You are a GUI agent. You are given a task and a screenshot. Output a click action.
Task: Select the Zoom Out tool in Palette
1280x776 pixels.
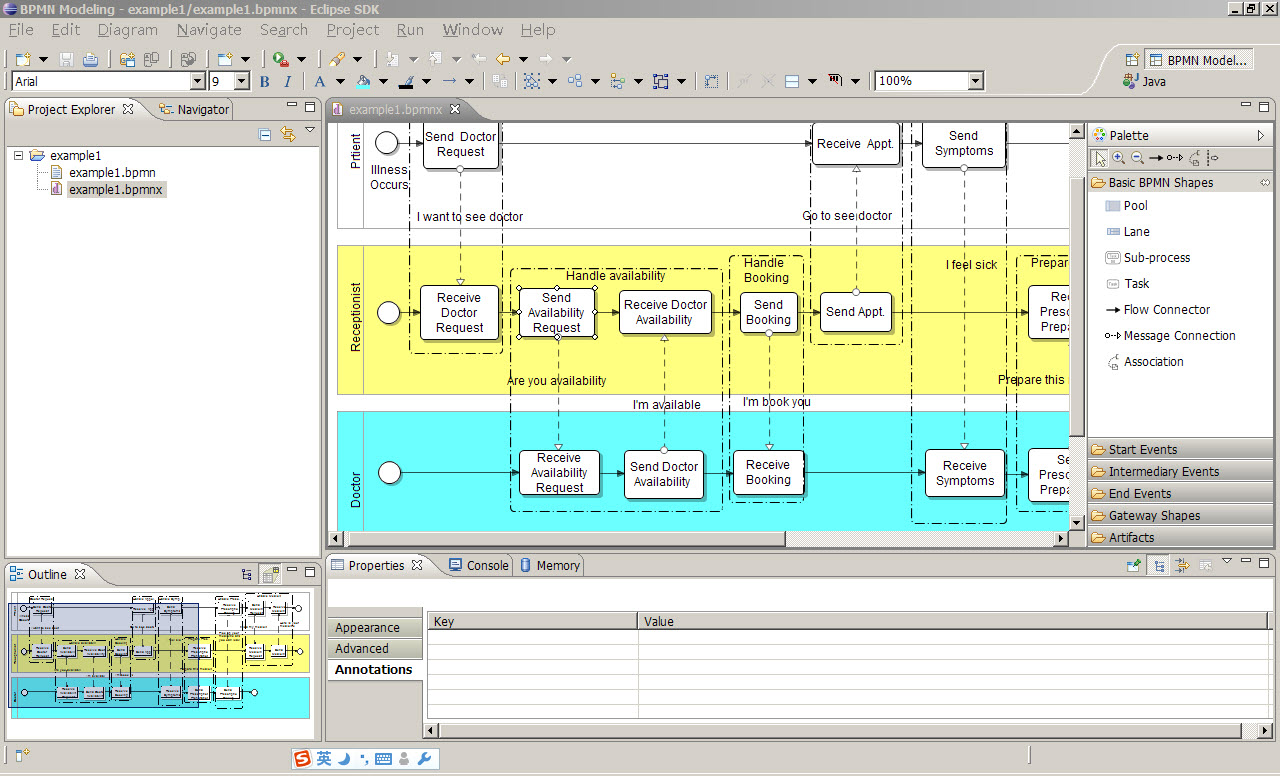coord(1137,158)
